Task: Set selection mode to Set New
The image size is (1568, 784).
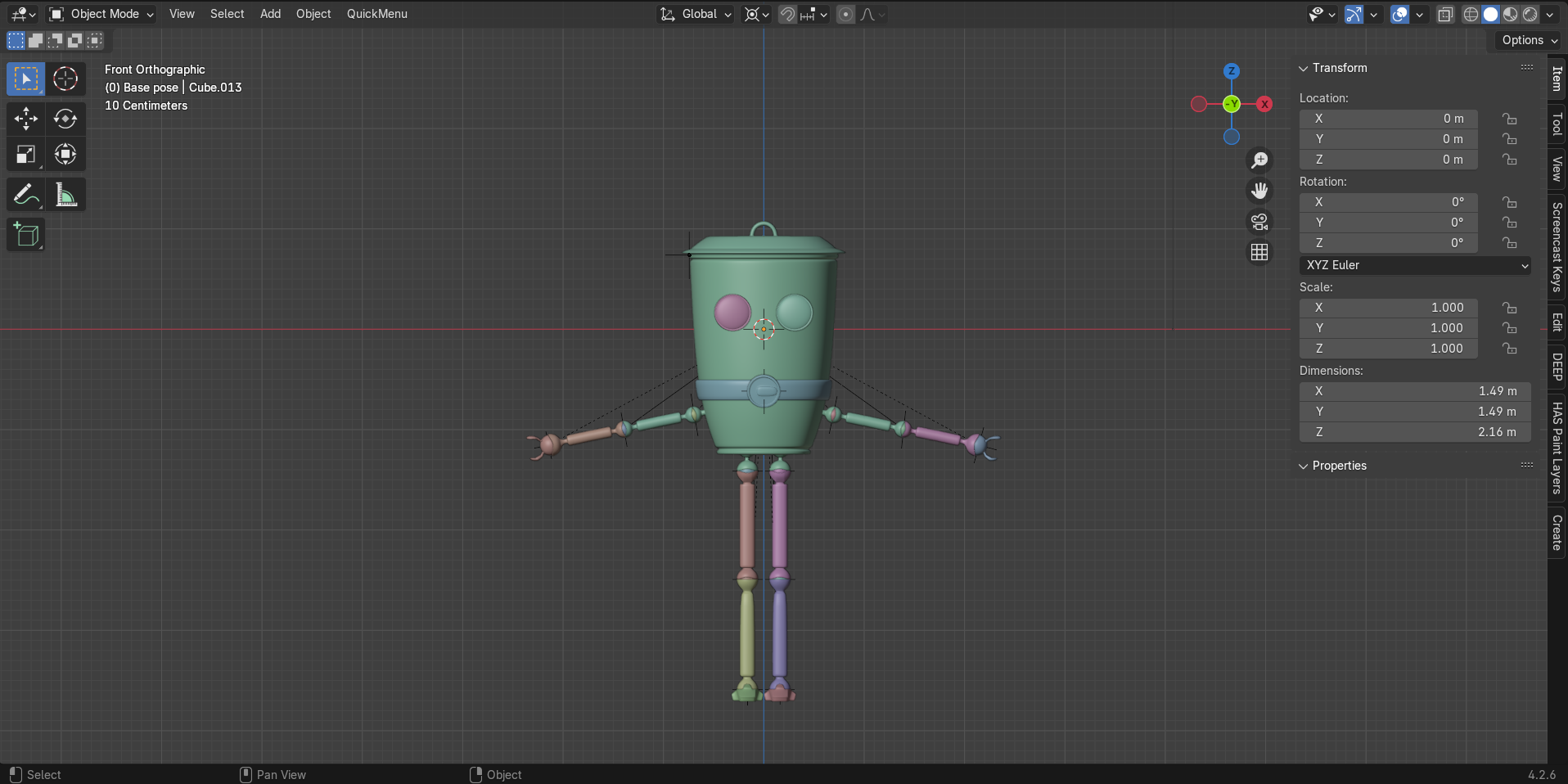Action: pos(16,40)
